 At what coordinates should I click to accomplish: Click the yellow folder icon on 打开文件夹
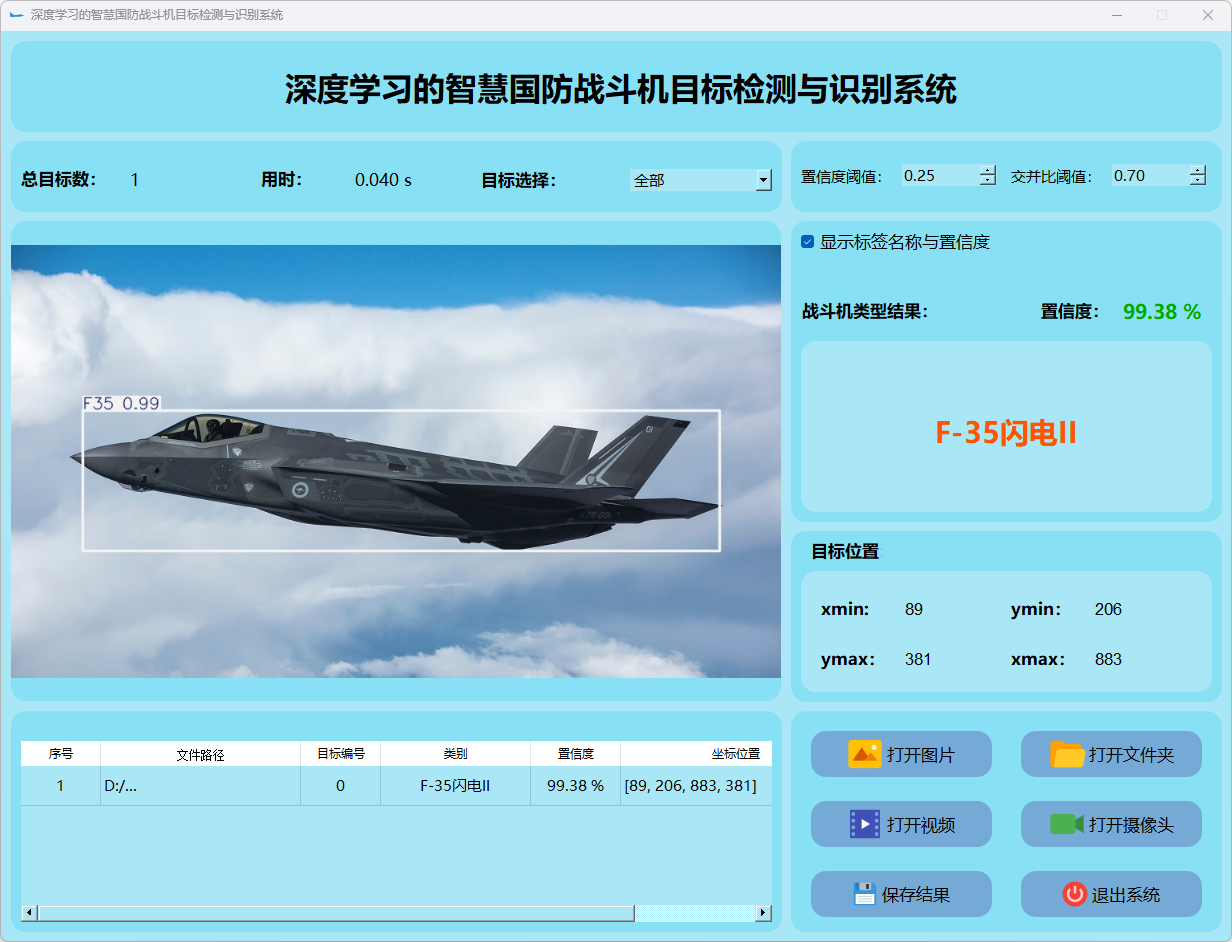tap(1067, 754)
